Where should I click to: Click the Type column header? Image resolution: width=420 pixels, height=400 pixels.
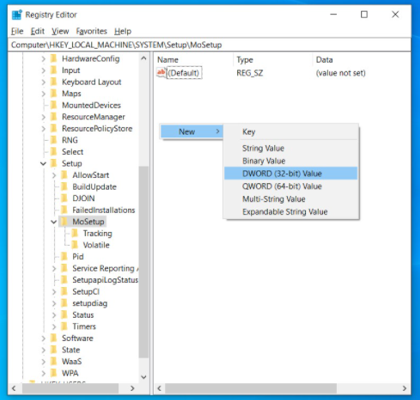click(x=274, y=60)
